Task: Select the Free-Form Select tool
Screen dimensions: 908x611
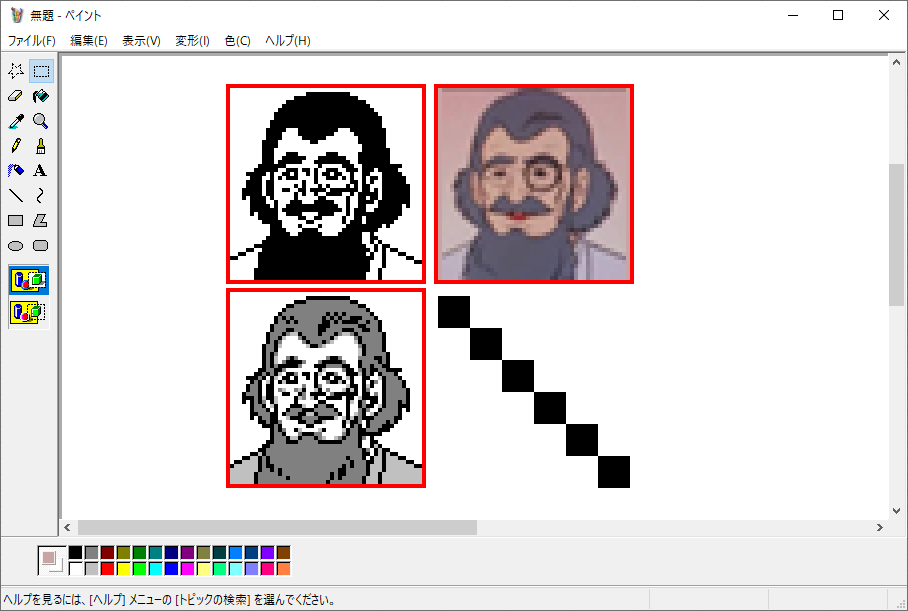Action: (x=16, y=71)
